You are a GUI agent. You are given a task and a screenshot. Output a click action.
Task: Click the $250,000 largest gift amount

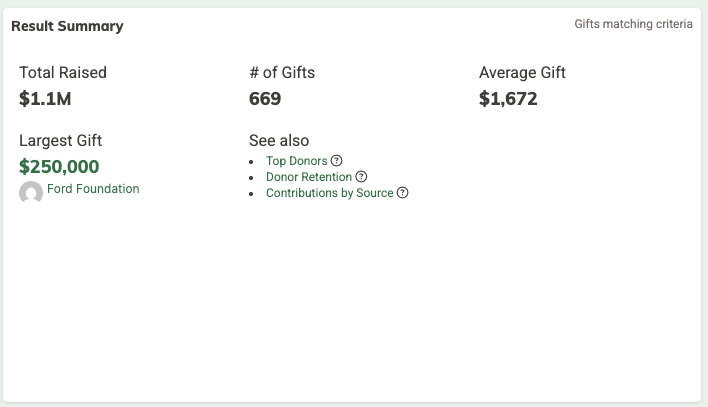(59, 166)
